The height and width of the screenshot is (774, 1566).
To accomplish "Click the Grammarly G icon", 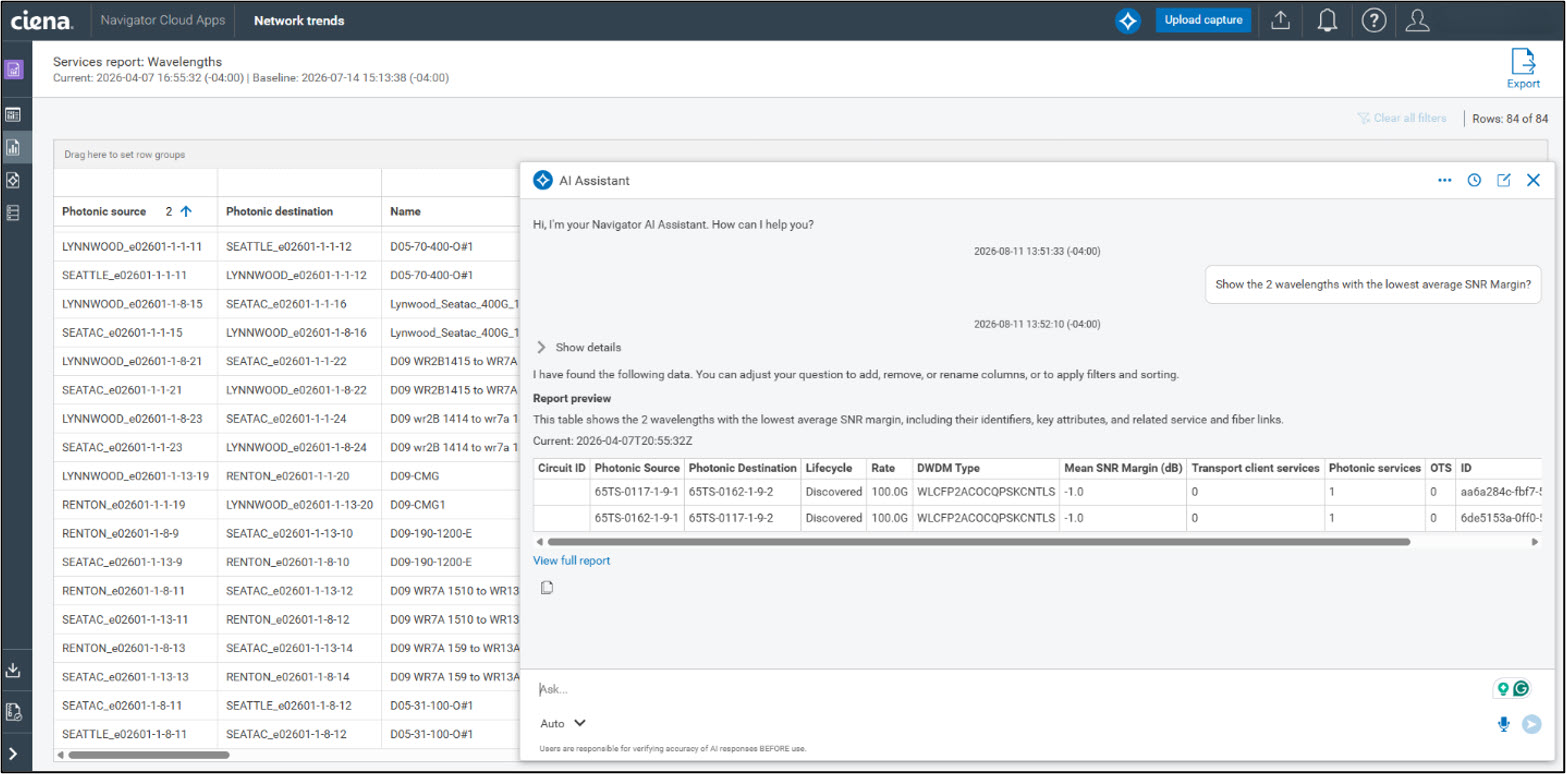I will click(x=1521, y=688).
